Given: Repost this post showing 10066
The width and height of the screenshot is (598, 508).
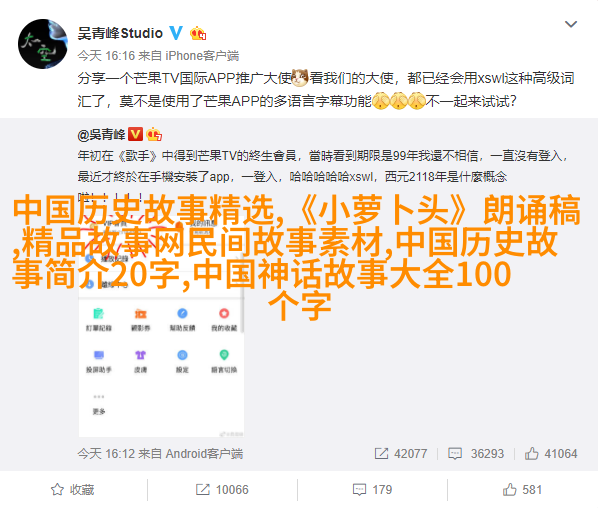Looking at the screenshot, I should click(222, 490).
